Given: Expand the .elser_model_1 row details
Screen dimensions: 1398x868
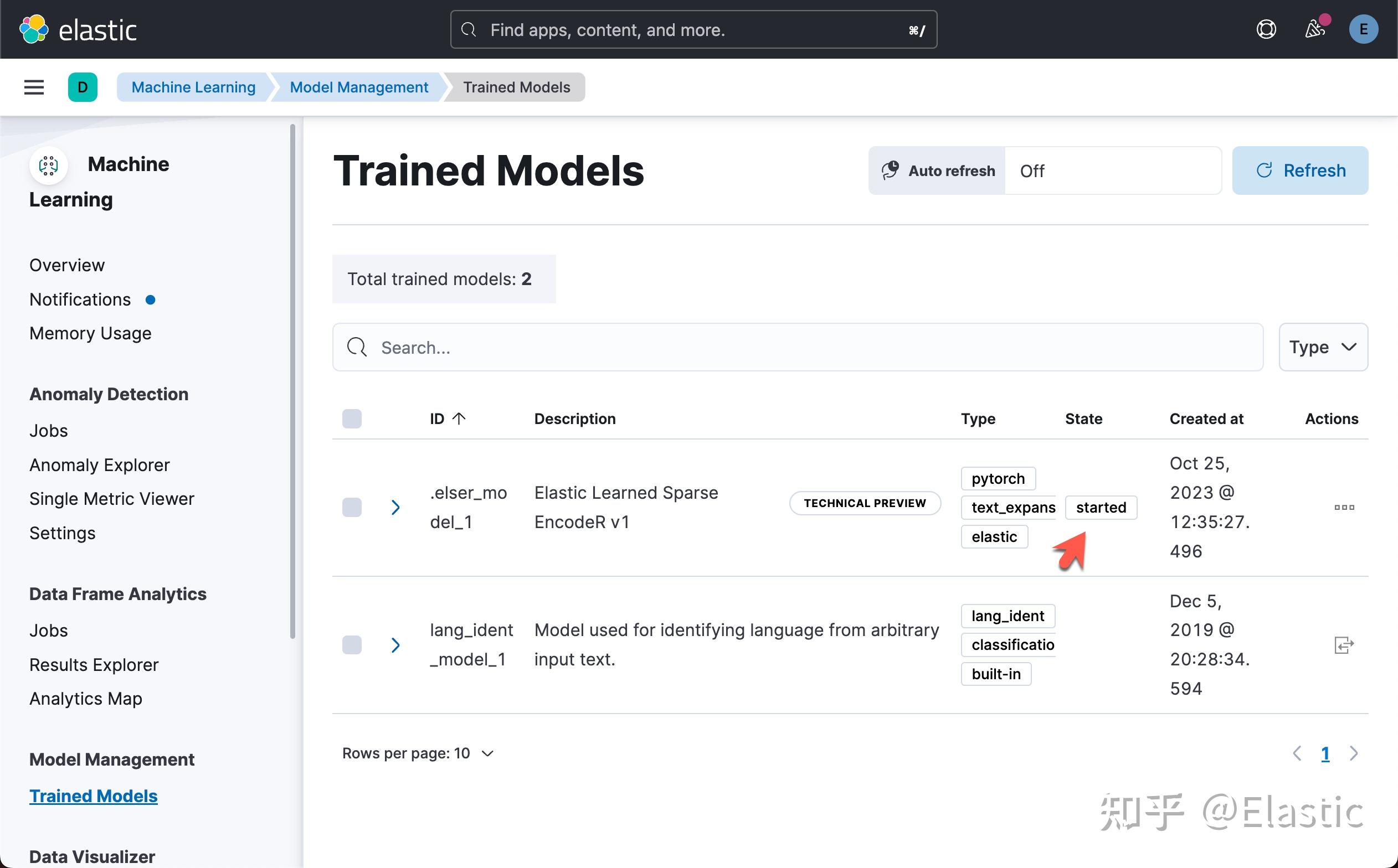Looking at the screenshot, I should [395, 508].
